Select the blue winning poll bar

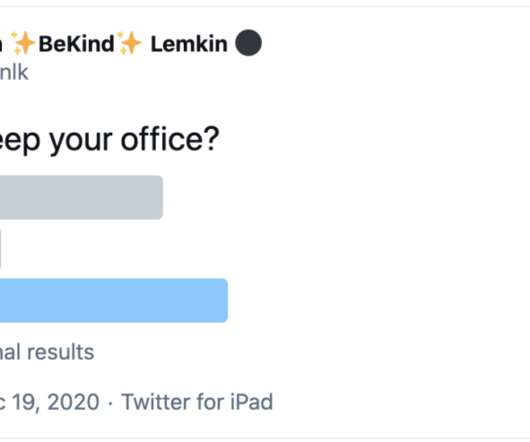[114, 300]
